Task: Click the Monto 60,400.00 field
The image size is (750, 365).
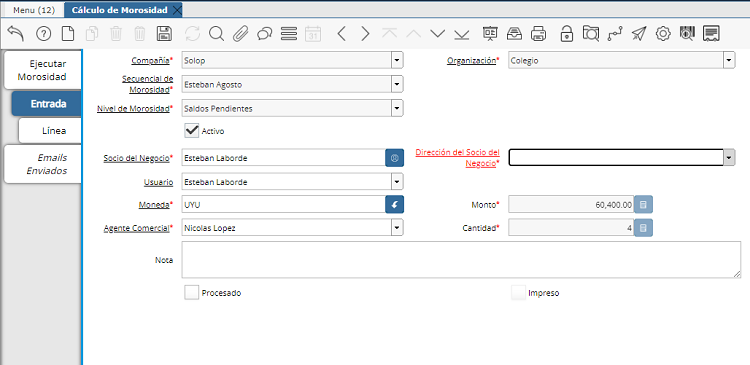Action: point(571,205)
